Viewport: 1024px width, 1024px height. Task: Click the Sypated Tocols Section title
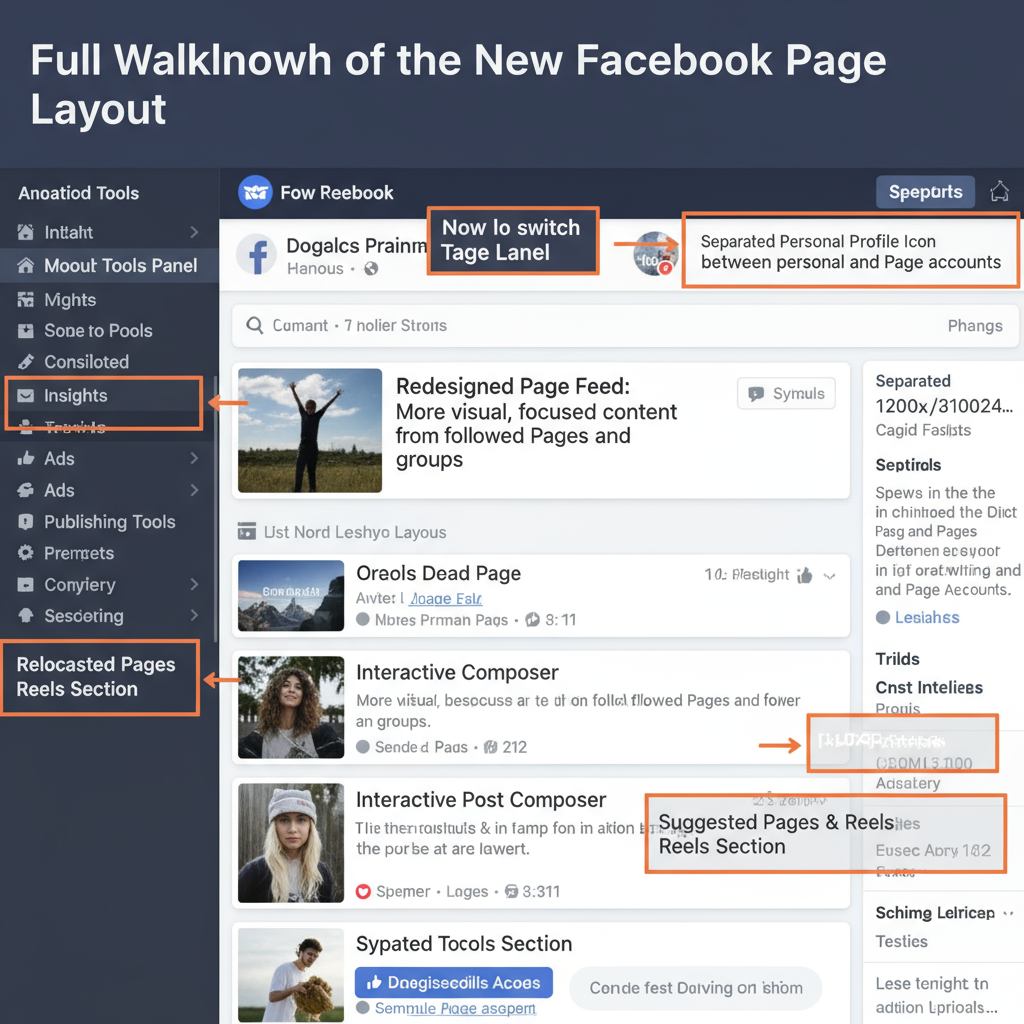[464, 944]
